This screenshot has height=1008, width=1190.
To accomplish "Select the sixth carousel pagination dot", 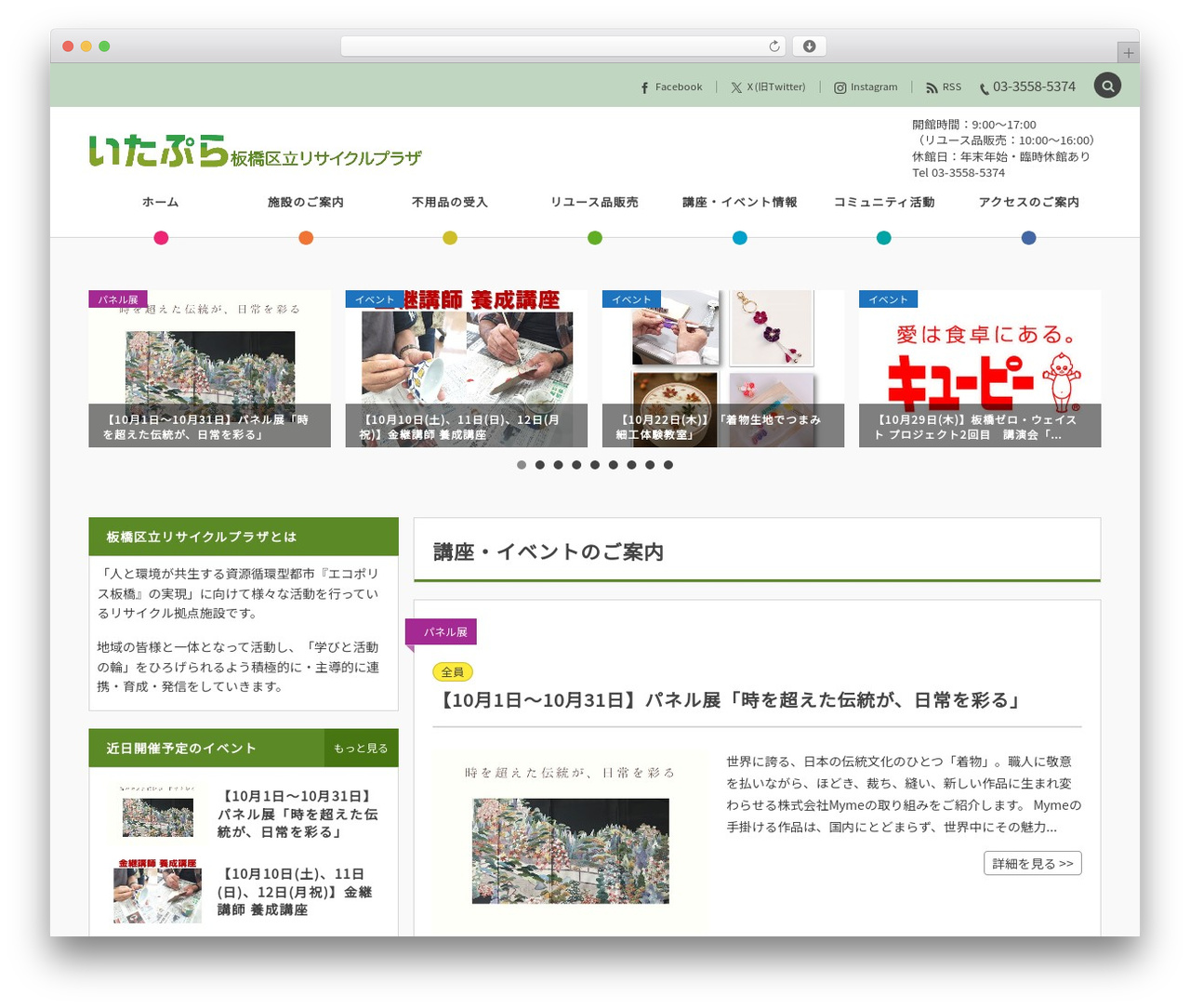I will (x=614, y=465).
